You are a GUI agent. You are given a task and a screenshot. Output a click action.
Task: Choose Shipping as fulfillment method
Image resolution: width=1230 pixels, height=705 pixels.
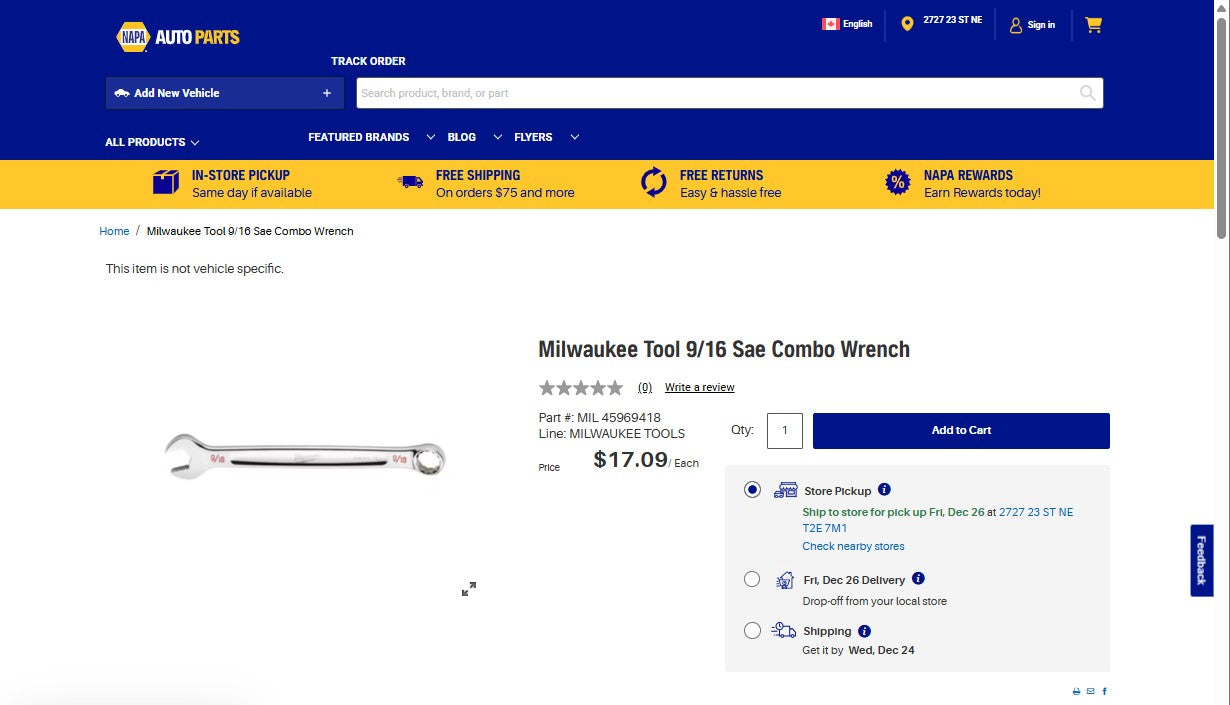tap(752, 630)
